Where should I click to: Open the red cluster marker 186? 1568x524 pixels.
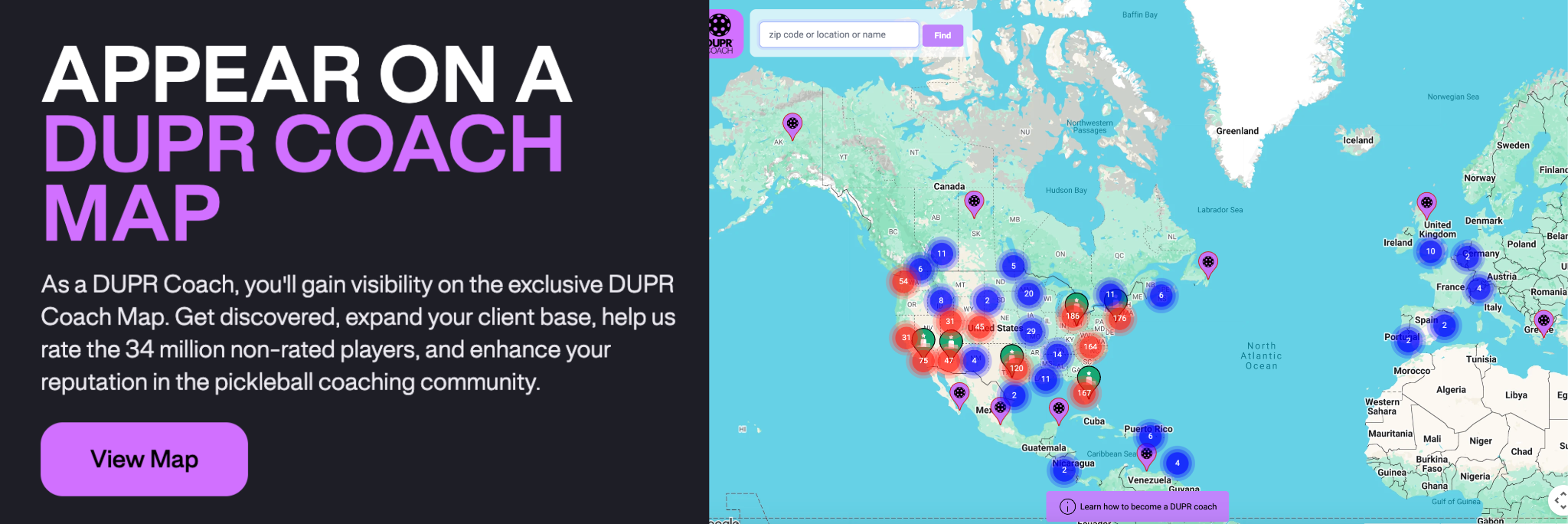pyautogui.click(x=1073, y=316)
